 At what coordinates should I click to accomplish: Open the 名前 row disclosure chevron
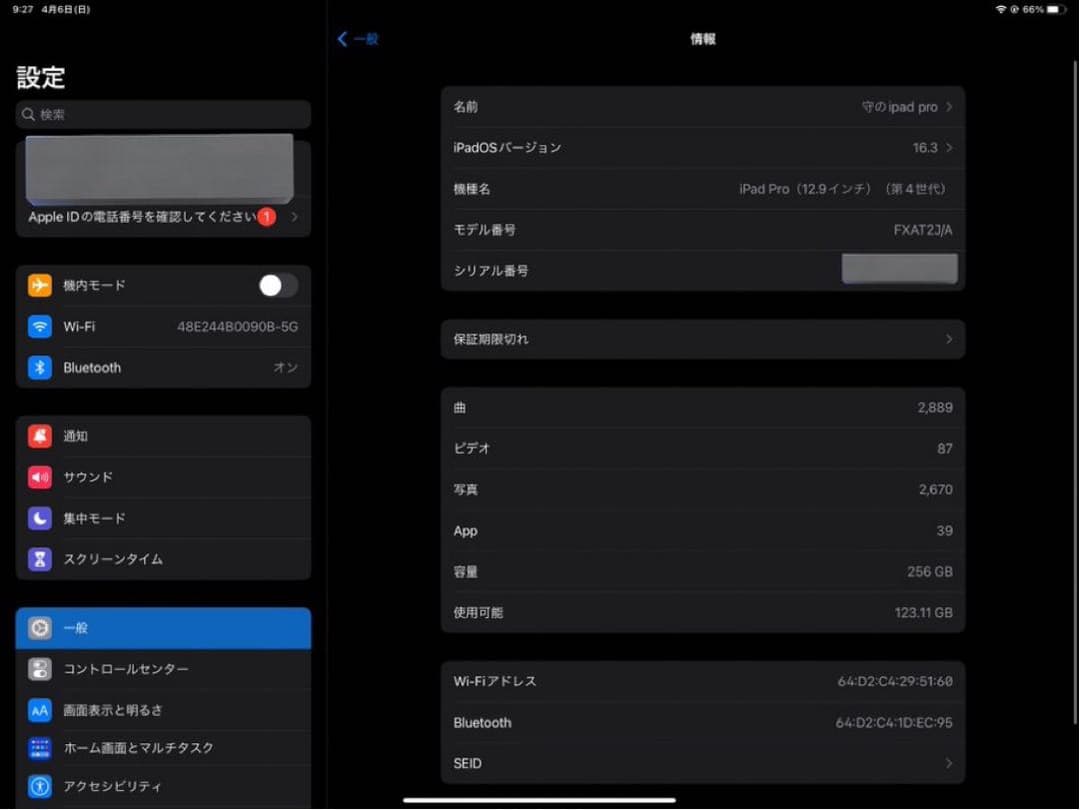tap(949, 106)
